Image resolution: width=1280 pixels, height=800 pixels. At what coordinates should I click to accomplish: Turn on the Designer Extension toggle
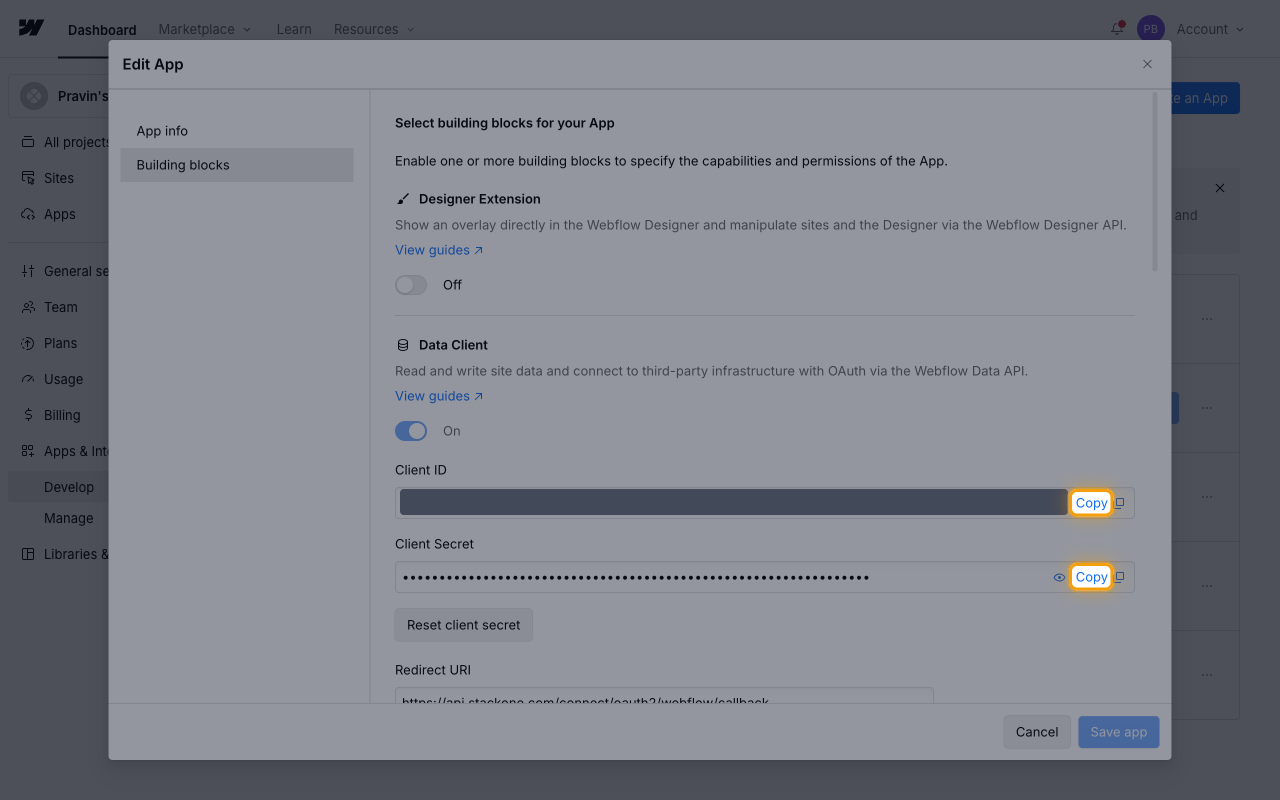411,285
